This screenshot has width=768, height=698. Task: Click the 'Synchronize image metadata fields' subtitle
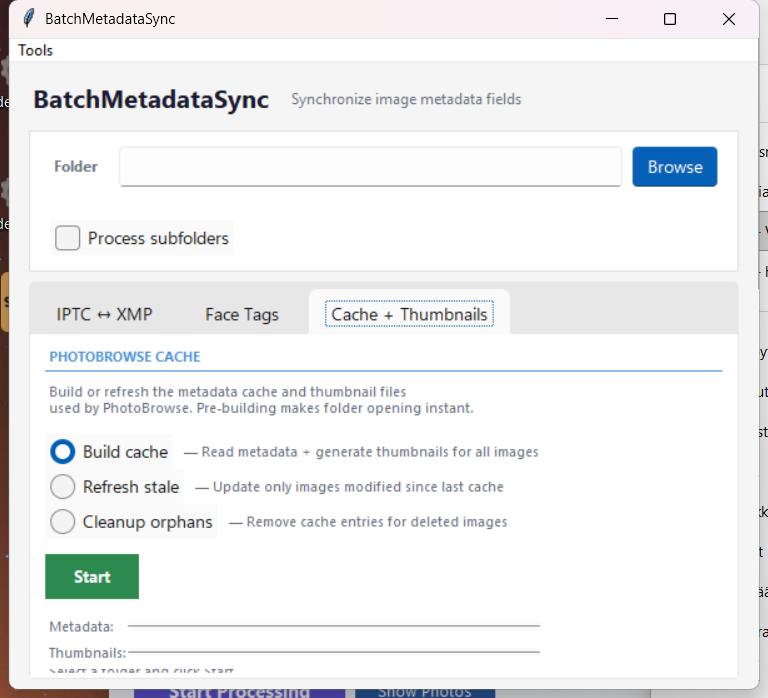[x=406, y=99]
